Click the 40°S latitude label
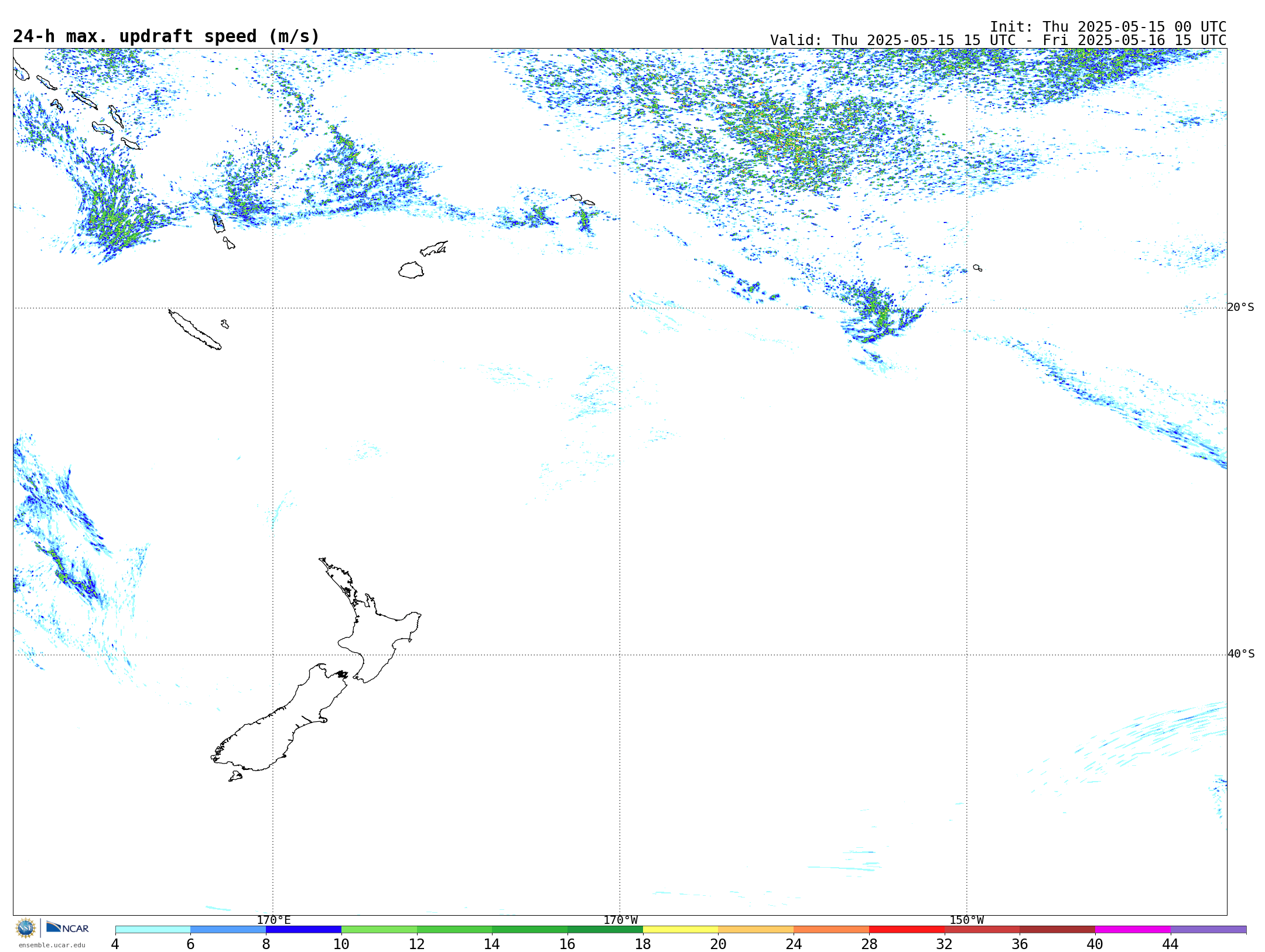This screenshot has height=952, width=1265. (1241, 654)
